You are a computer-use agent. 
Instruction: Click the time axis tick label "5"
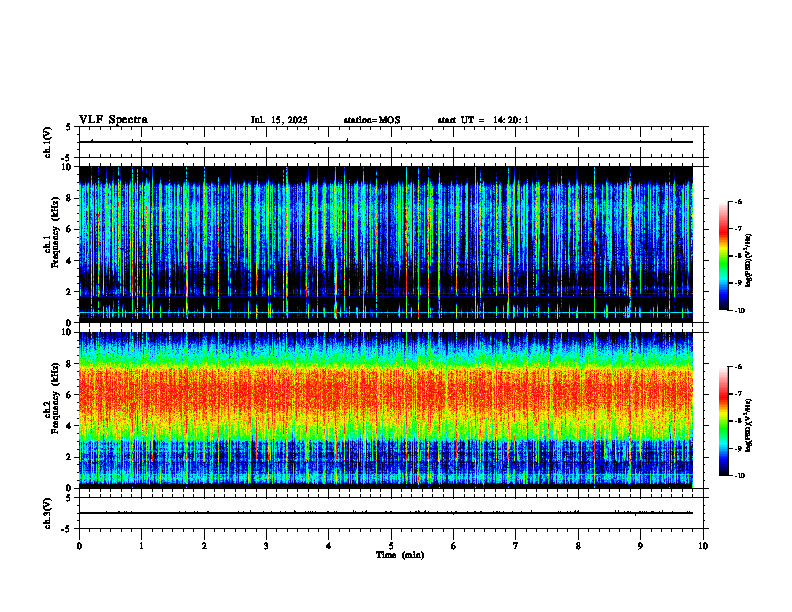391,546
